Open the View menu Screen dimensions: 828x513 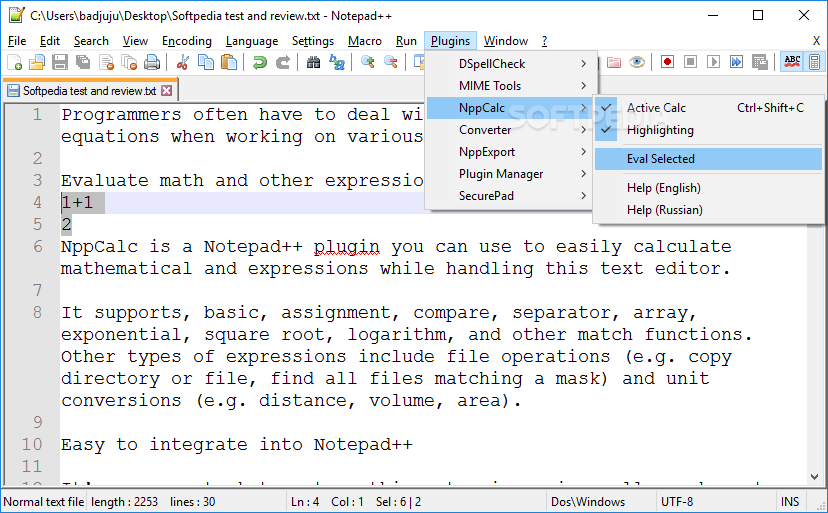(x=135, y=41)
